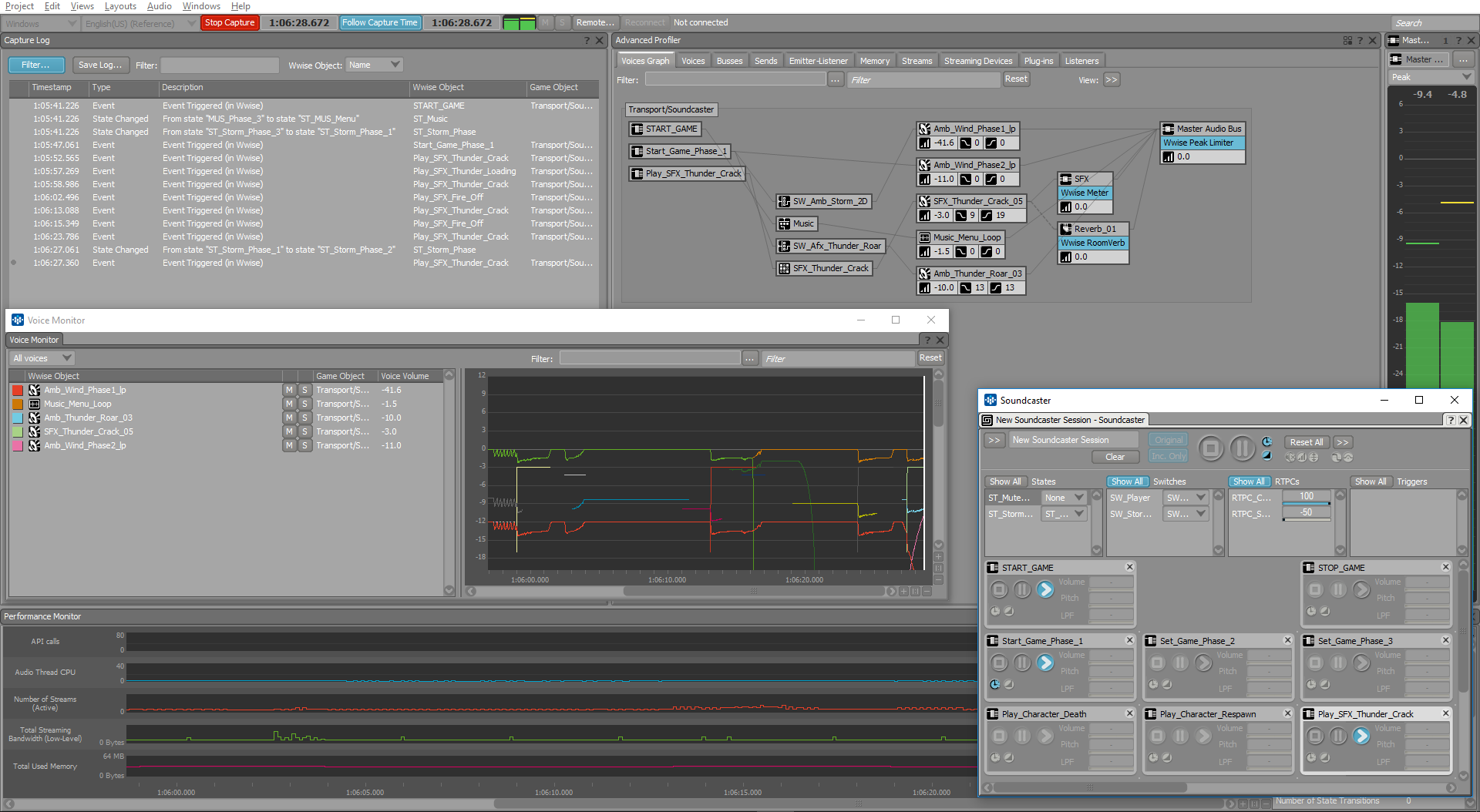The image size is (1480, 812).
Task: Switch to the Streaming Devices tab
Action: [x=977, y=61]
